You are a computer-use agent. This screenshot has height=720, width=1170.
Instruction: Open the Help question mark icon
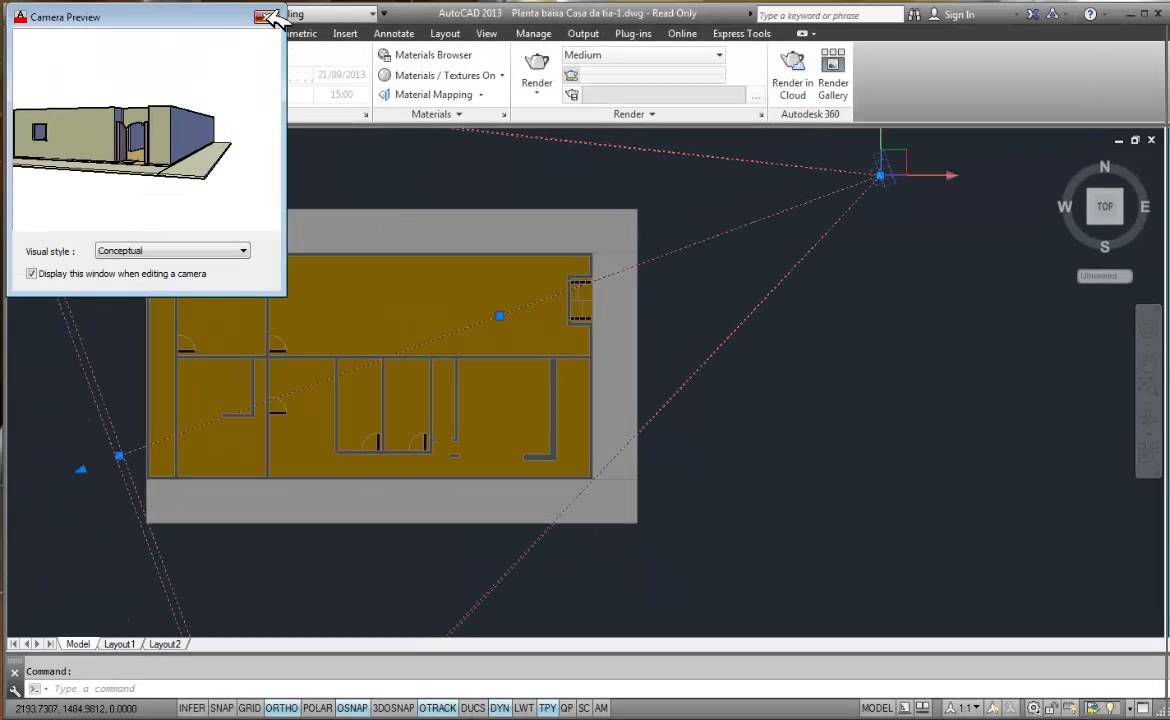[x=1090, y=14]
